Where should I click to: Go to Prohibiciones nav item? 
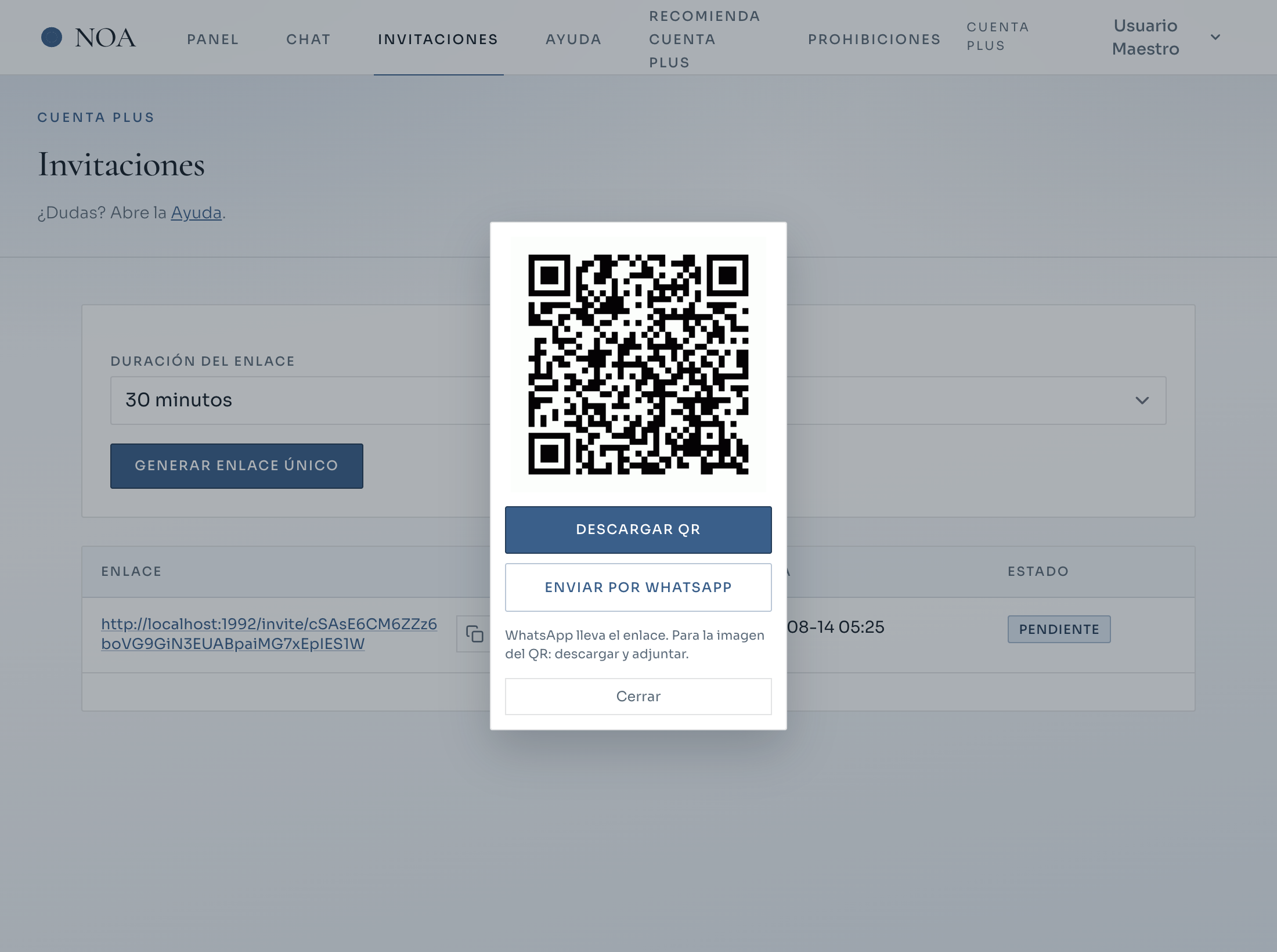tap(874, 39)
